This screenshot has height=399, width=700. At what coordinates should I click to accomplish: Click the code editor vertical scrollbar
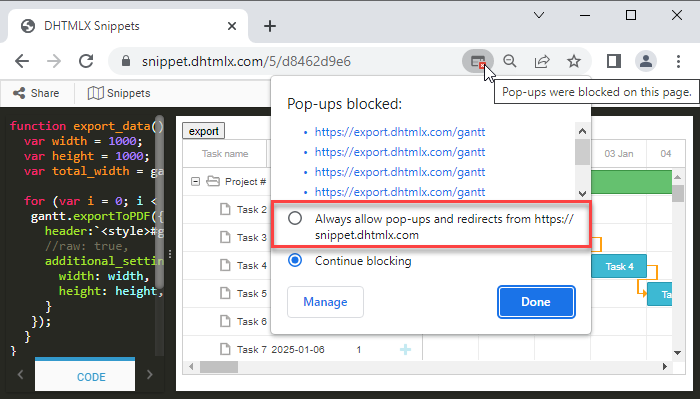point(159,203)
